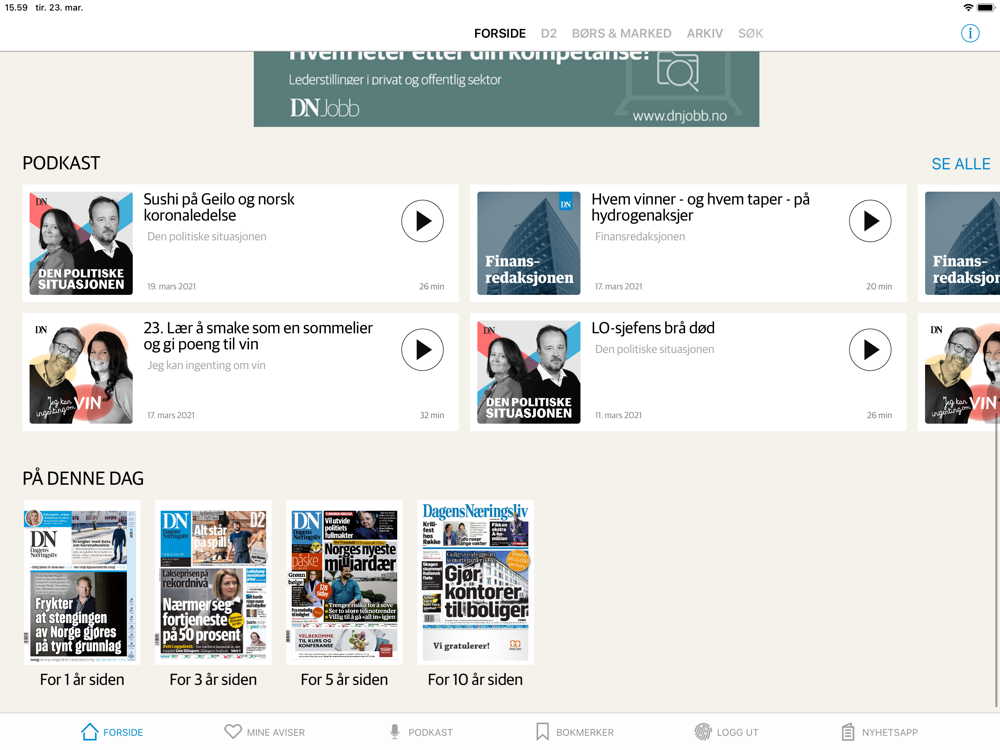Viewport: 1000px width, 750px height.
Task: Open partially visible Finansredaksjonen card at right edge
Action: 960,243
